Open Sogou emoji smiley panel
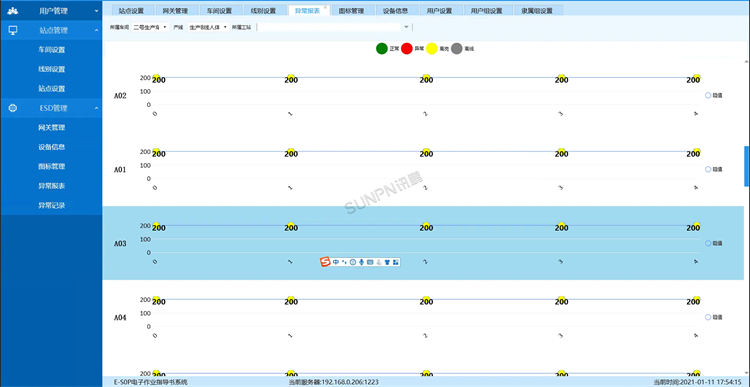Viewport: 750px width, 387px height. 353,262
